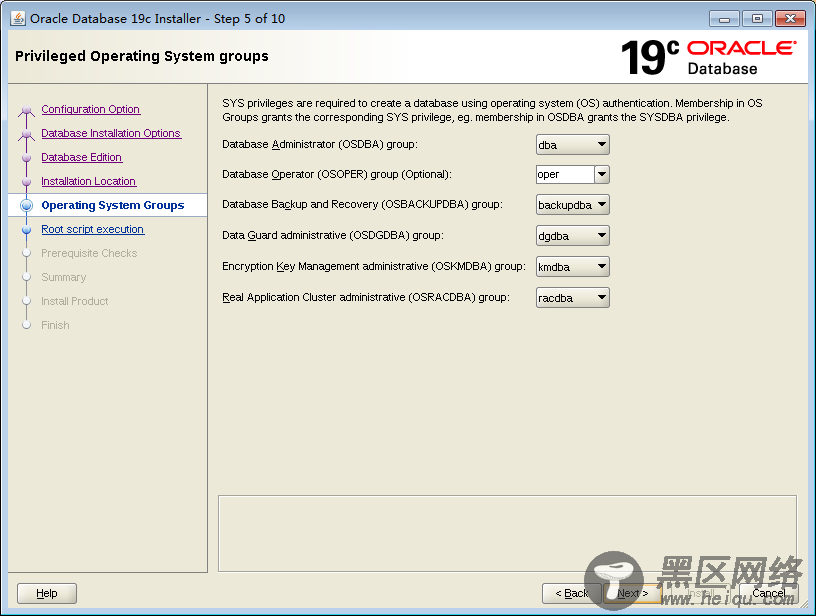Click the Install Product step label

pos(74,301)
